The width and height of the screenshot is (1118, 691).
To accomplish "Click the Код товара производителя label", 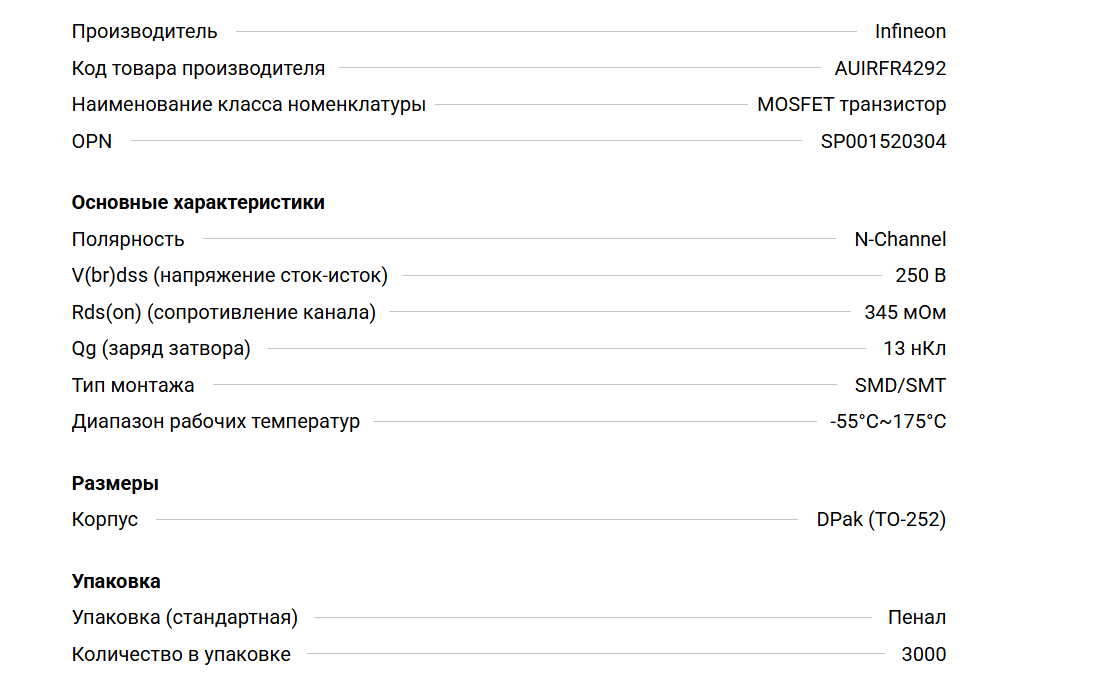I will pos(198,68).
